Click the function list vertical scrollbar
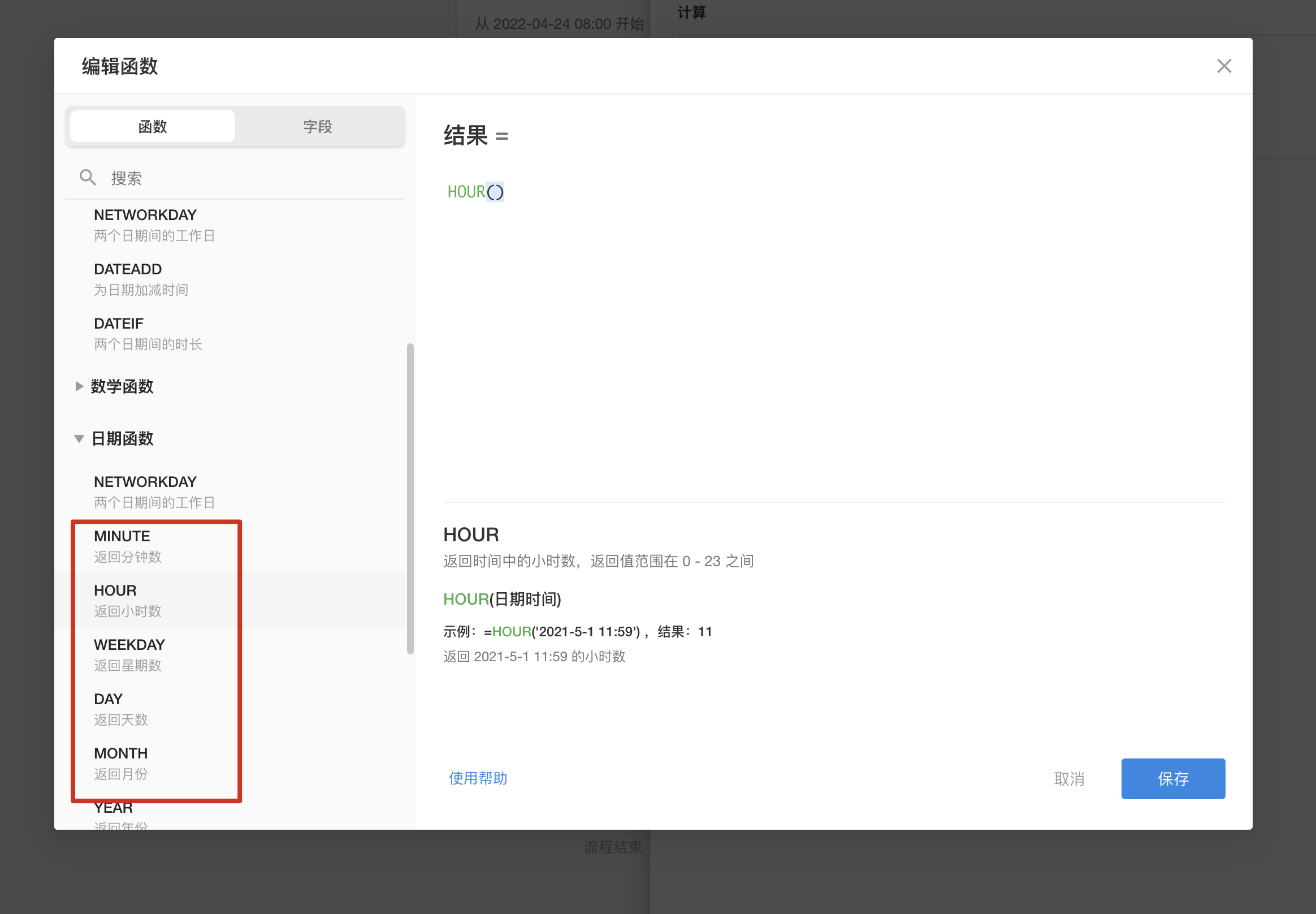Image resolution: width=1316 pixels, height=914 pixels. coord(410,498)
